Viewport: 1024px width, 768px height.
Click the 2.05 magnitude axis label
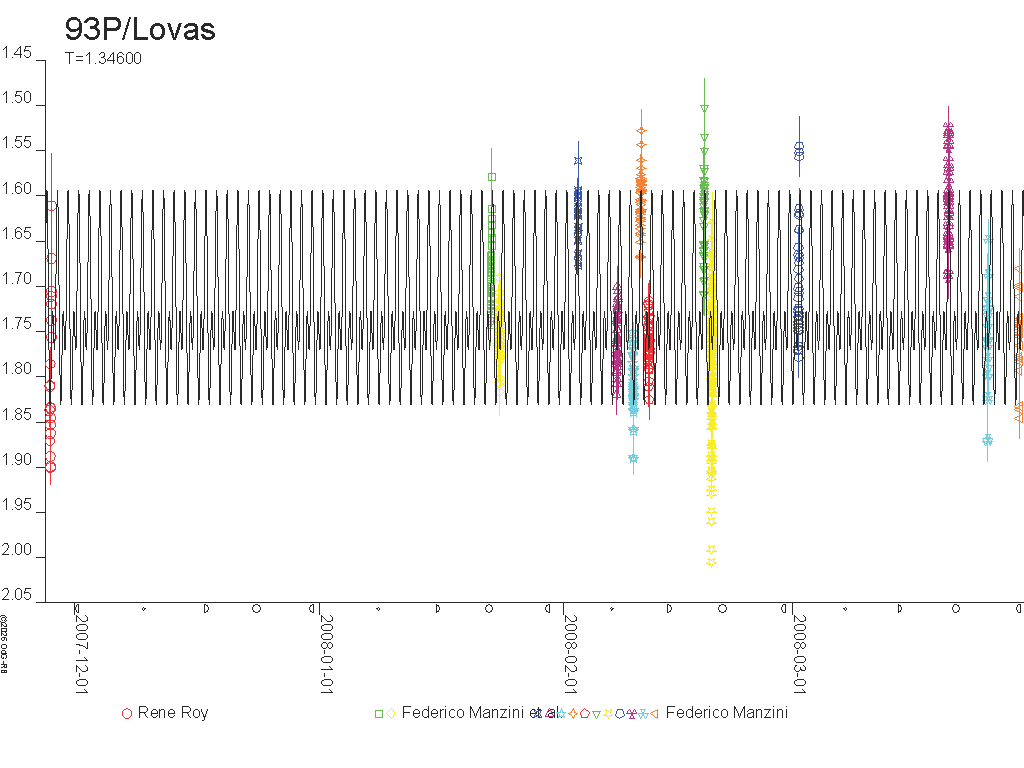pyautogui.click(x=16, y=595)
